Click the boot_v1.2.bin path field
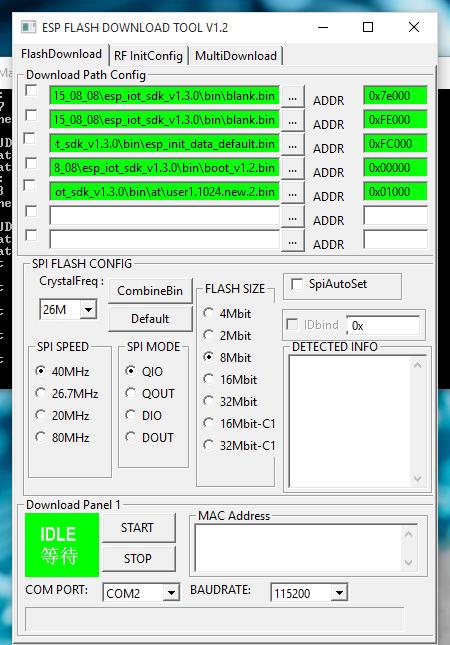The width and height of the screenshot is (450, 645). point(165,167)
